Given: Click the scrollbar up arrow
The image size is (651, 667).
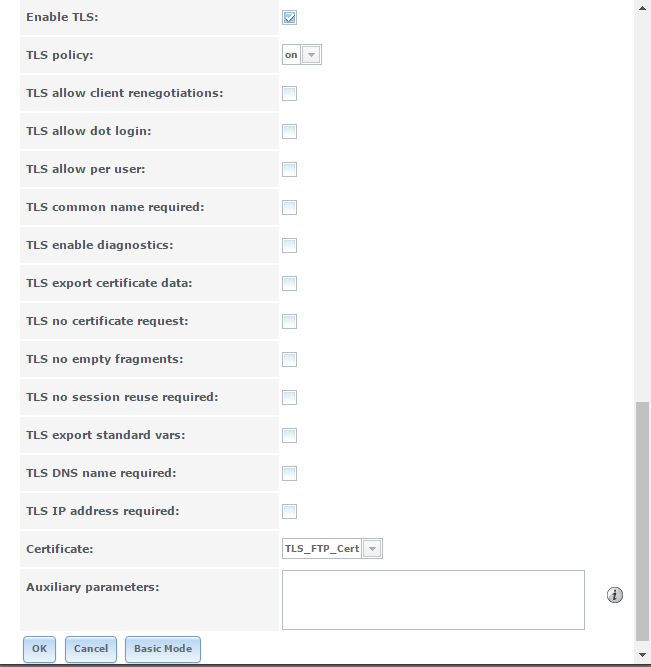Looking at the screenshot, I should pyautogui.click(x=642, y=8).
